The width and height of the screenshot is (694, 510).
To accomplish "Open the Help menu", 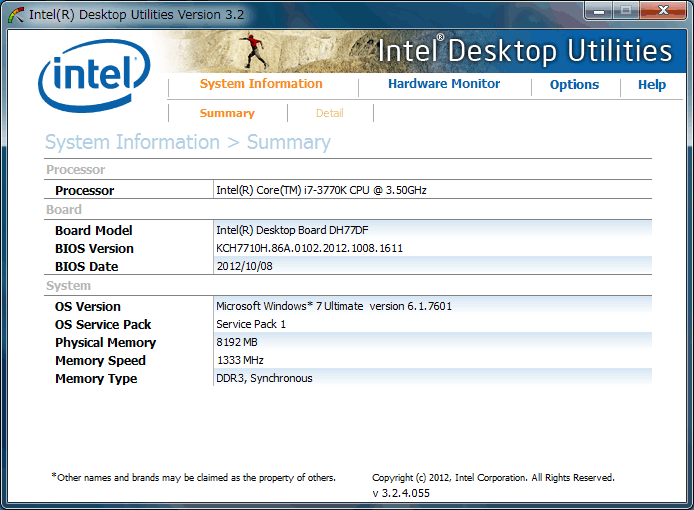I will [x=652, y=85].
